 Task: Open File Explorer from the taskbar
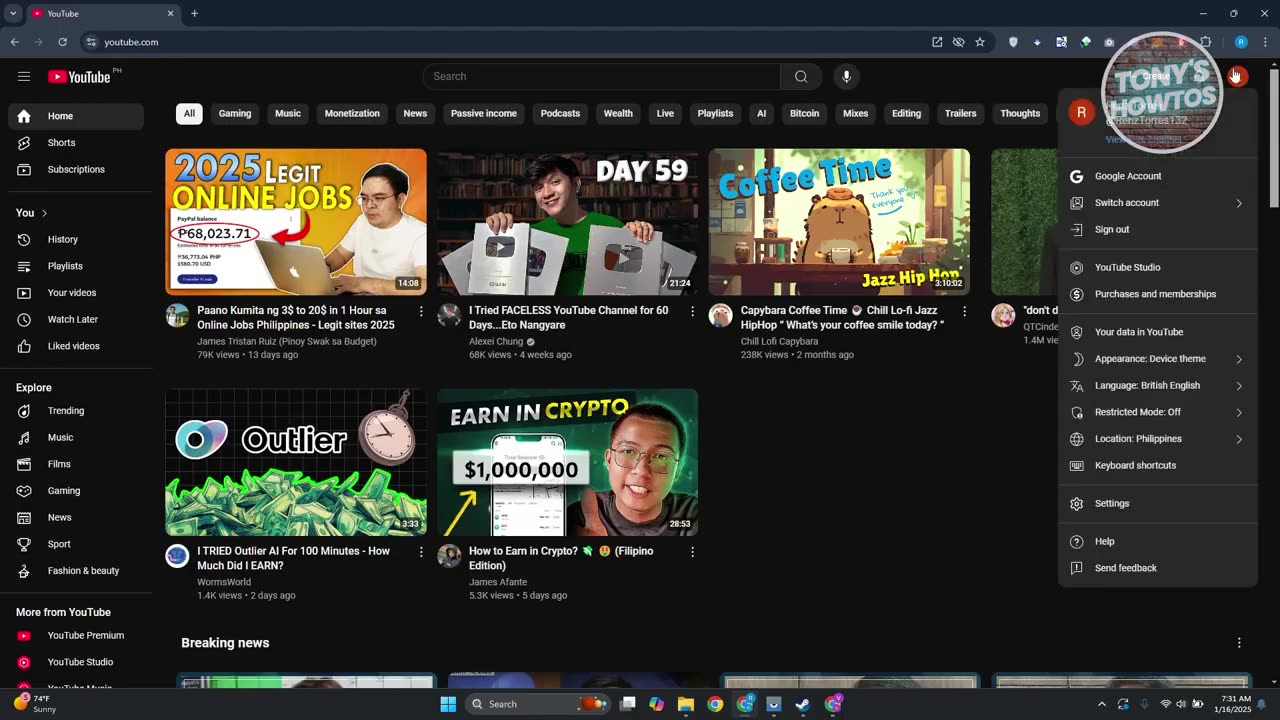(686, 704)
